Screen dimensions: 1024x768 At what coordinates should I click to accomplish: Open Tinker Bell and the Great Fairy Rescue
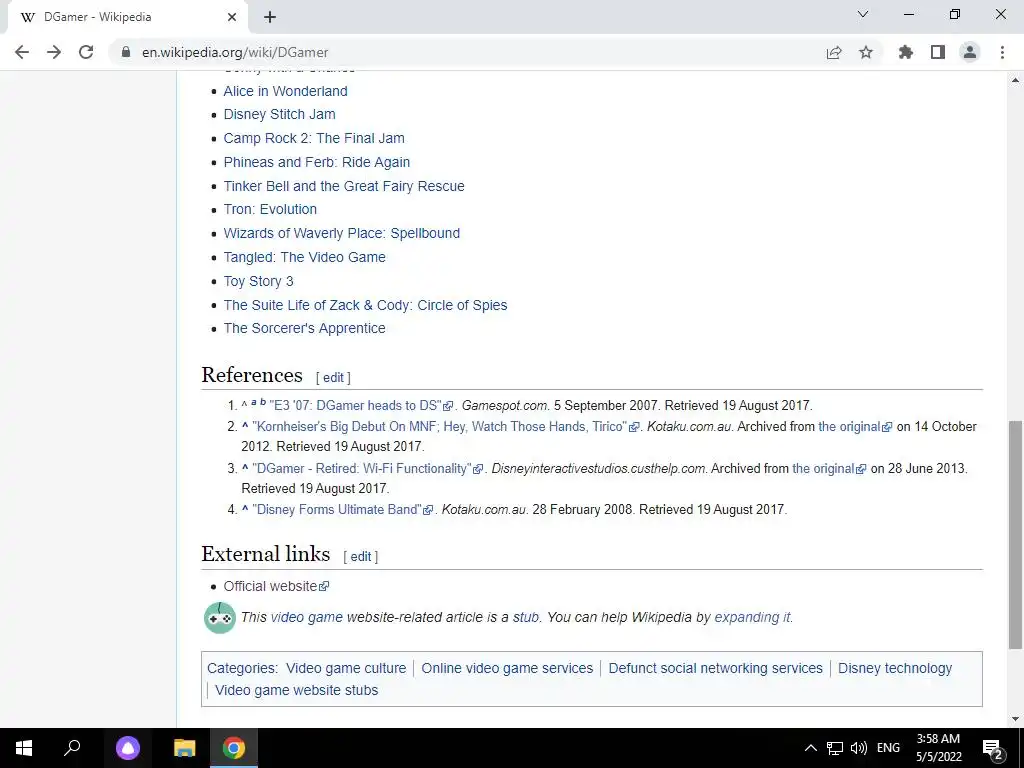[344, 186]
